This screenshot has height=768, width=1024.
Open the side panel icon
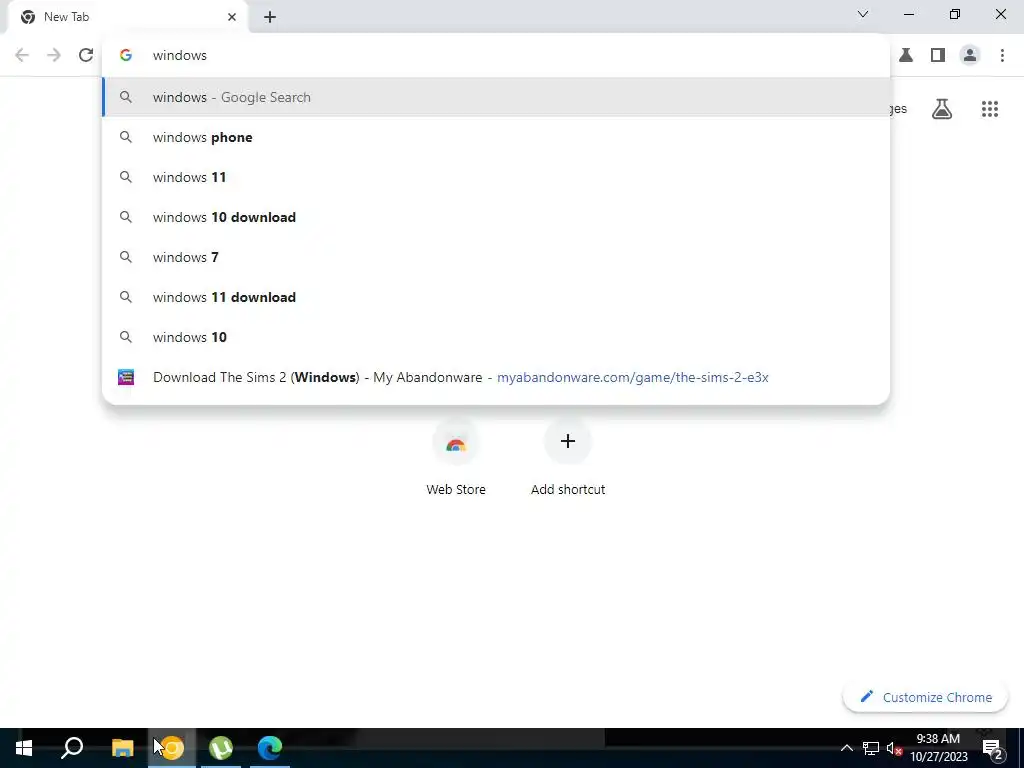coord(938,56)
